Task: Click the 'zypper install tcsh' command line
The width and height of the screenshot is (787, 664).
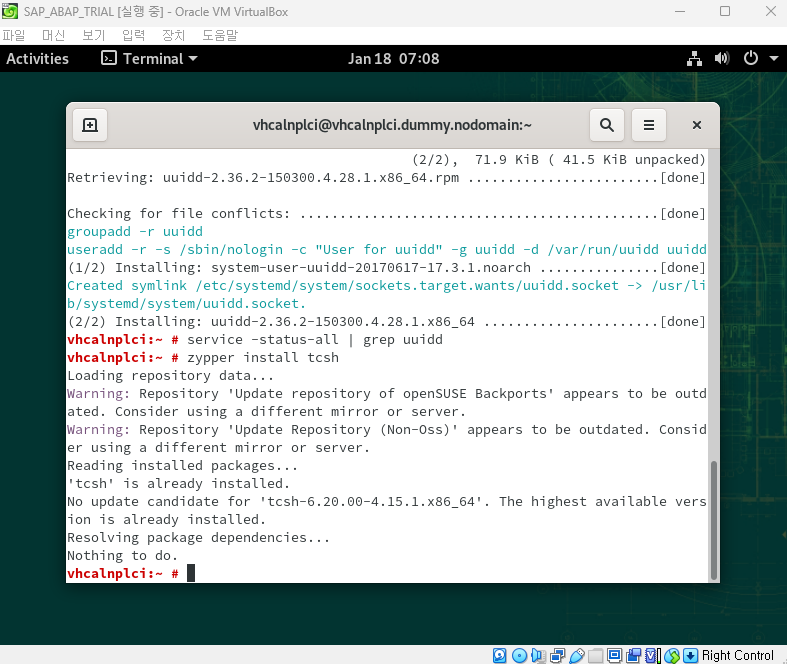Action: (203, 357)
